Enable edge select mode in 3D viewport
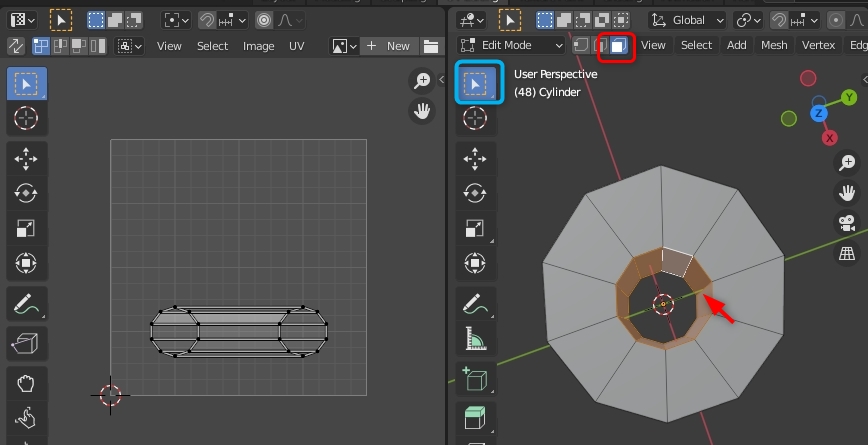The height and width of the screenshot is (445, 868). coord(599,45)
